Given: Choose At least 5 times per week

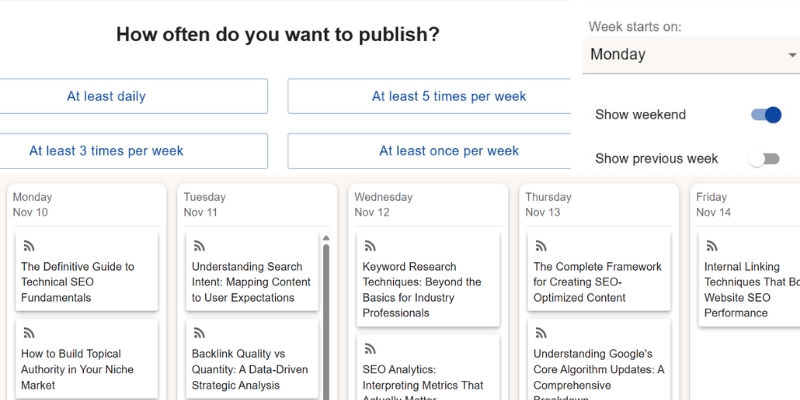Looking at the screenshot, I should (x=449, y=97).
